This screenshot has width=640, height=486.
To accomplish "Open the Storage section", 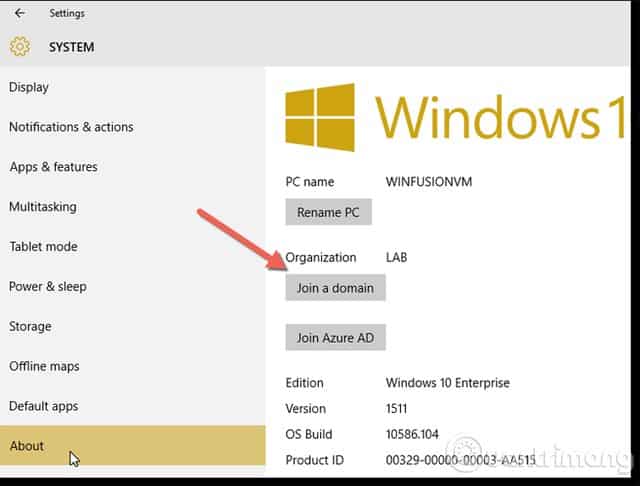I will click(133, 326).
